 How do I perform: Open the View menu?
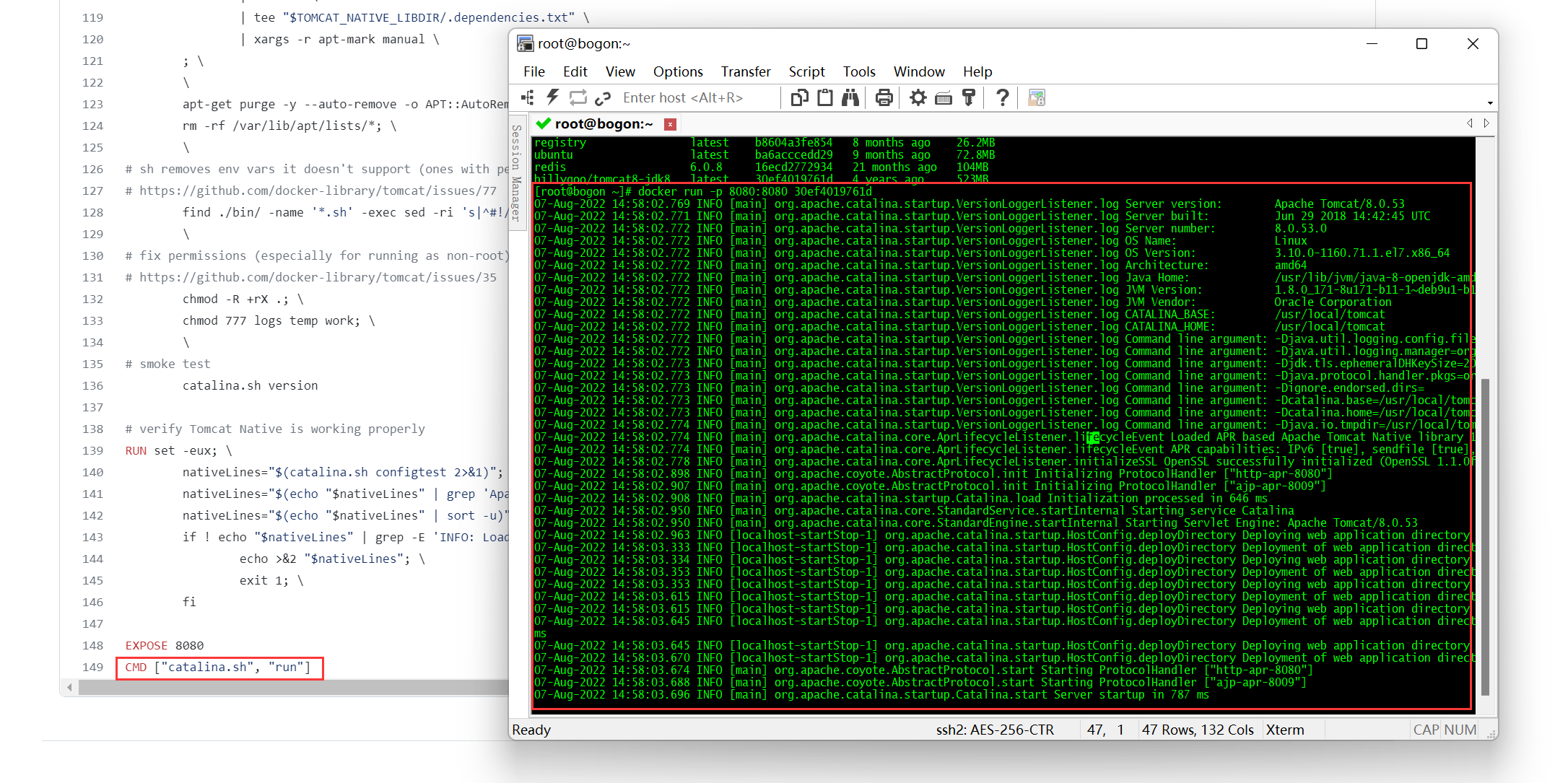coord(620,71)
